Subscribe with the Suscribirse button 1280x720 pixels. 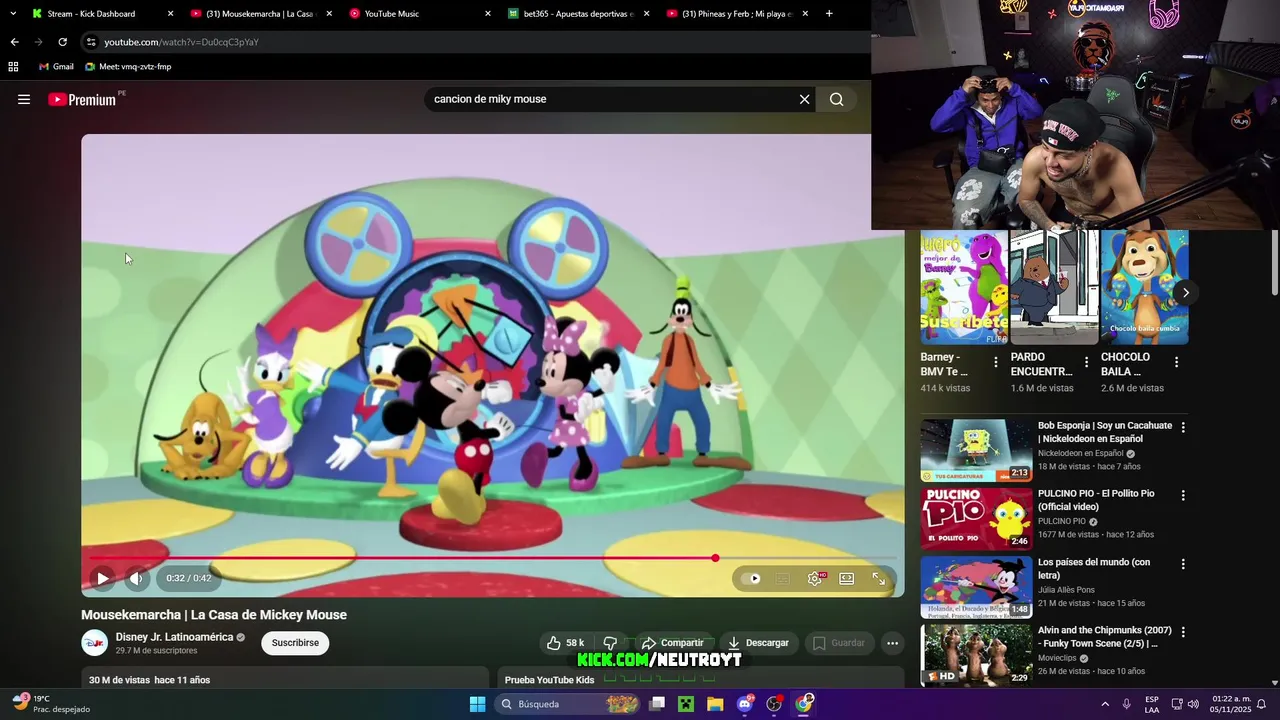pyautogui.click(x=295, y=643)
